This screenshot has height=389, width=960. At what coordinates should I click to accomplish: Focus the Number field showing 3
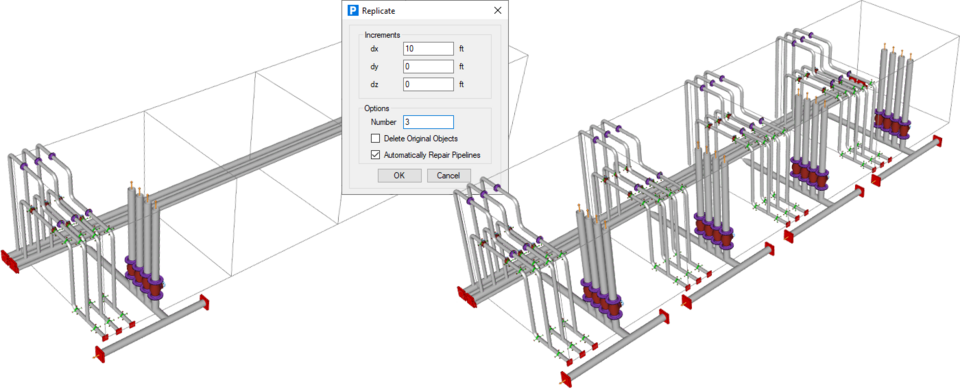(428, 122)
